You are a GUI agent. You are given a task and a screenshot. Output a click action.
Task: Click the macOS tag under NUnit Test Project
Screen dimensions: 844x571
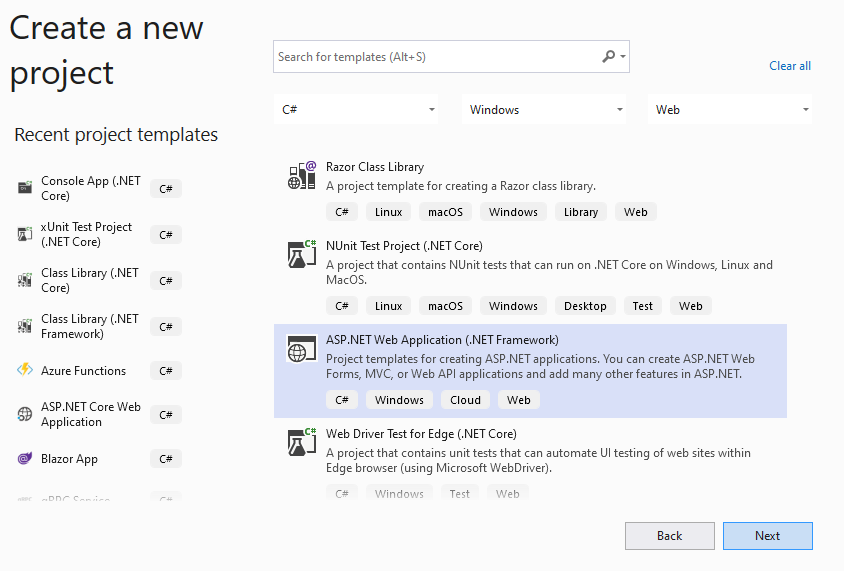tap(445, 306)
